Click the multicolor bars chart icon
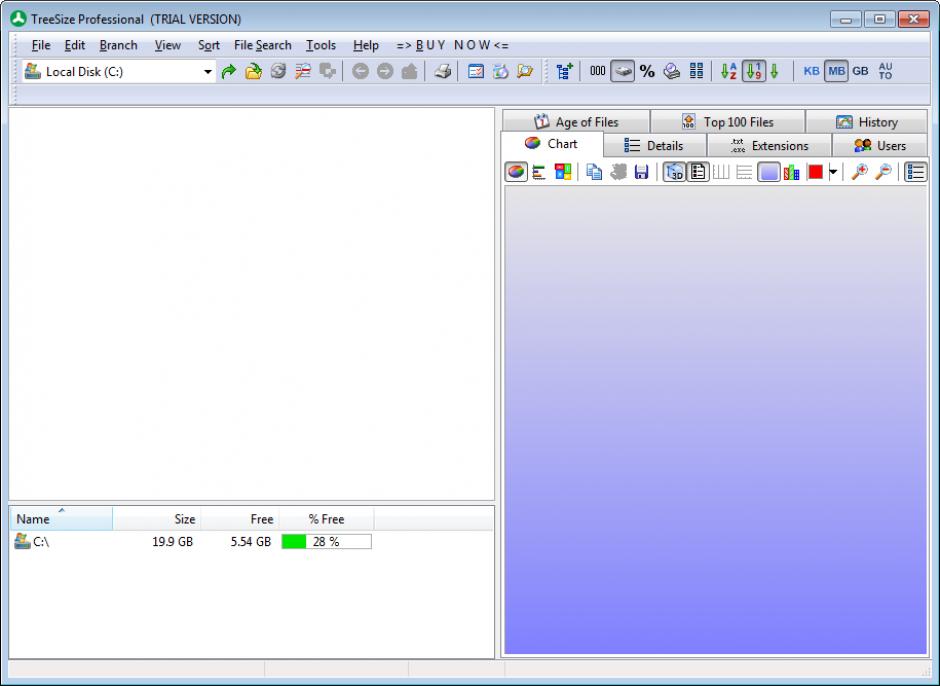 click(792, 172)
